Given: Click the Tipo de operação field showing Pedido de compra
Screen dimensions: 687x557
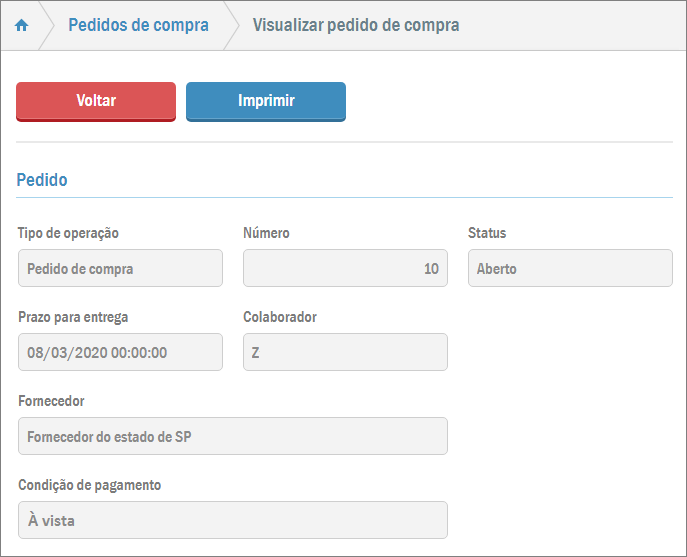Looking at the screenshot, I should point(120,268).
